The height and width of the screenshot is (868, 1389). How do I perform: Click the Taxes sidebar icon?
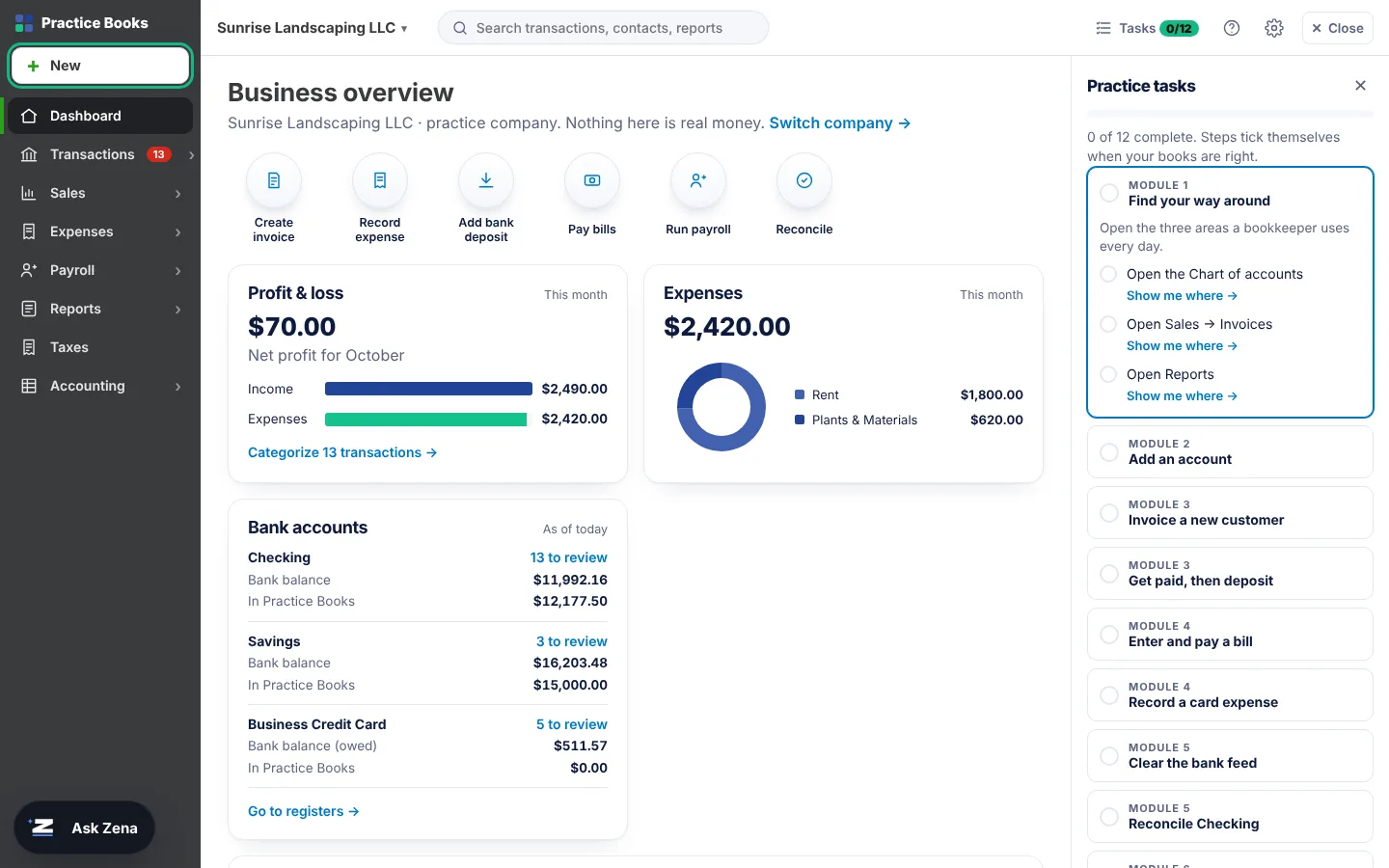(x=29, y=347)
